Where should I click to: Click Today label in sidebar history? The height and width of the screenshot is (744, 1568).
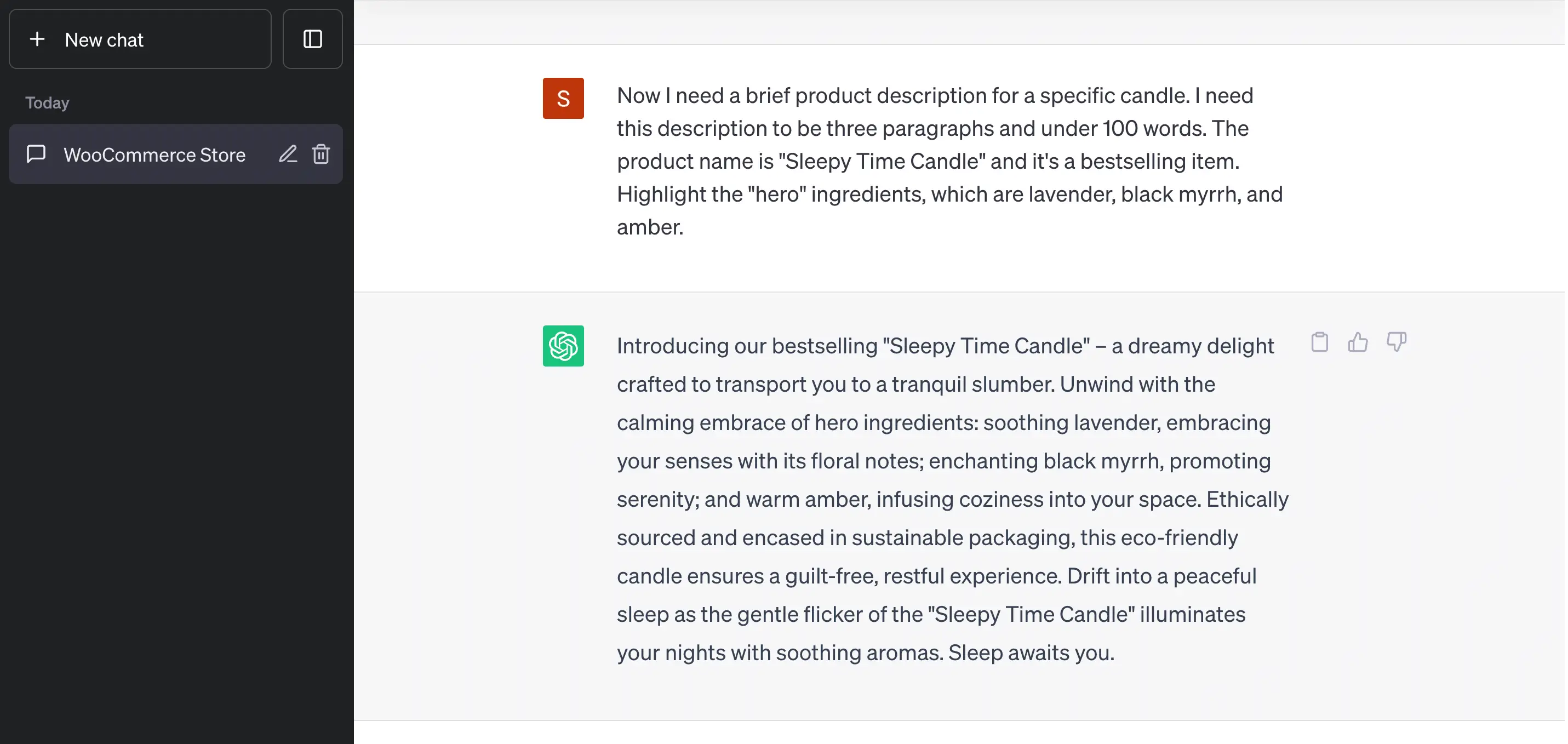point(47,102)
